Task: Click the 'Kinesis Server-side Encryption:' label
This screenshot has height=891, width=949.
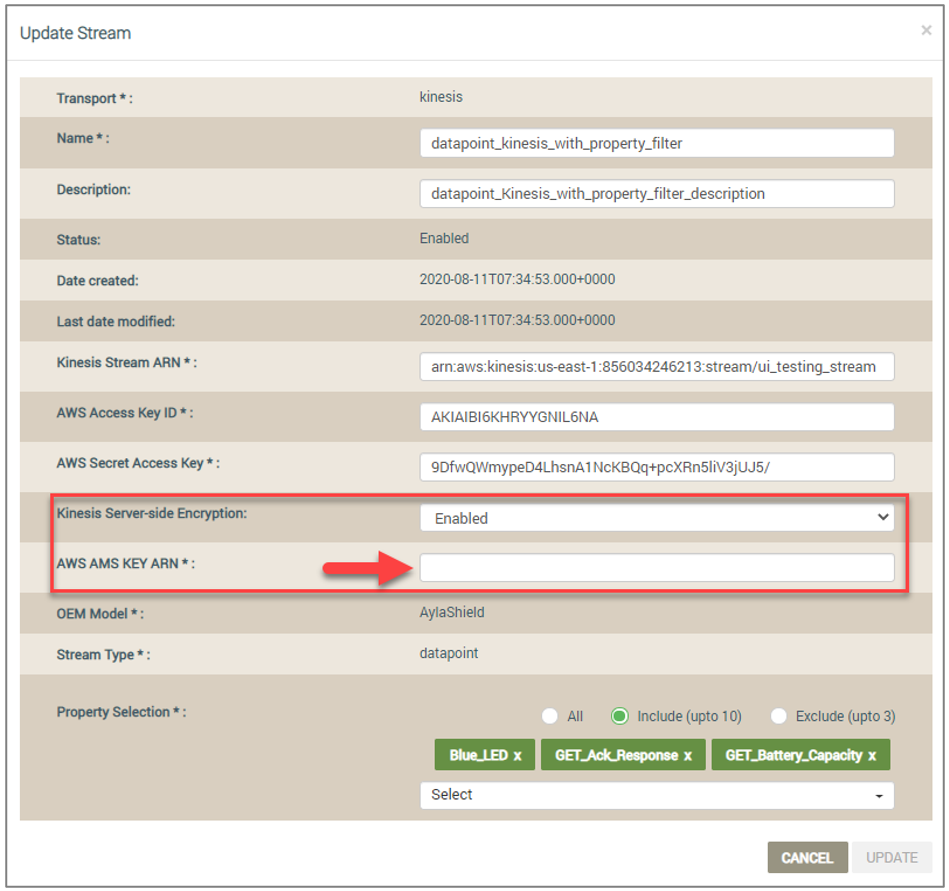Action: [x=152, y=513]
